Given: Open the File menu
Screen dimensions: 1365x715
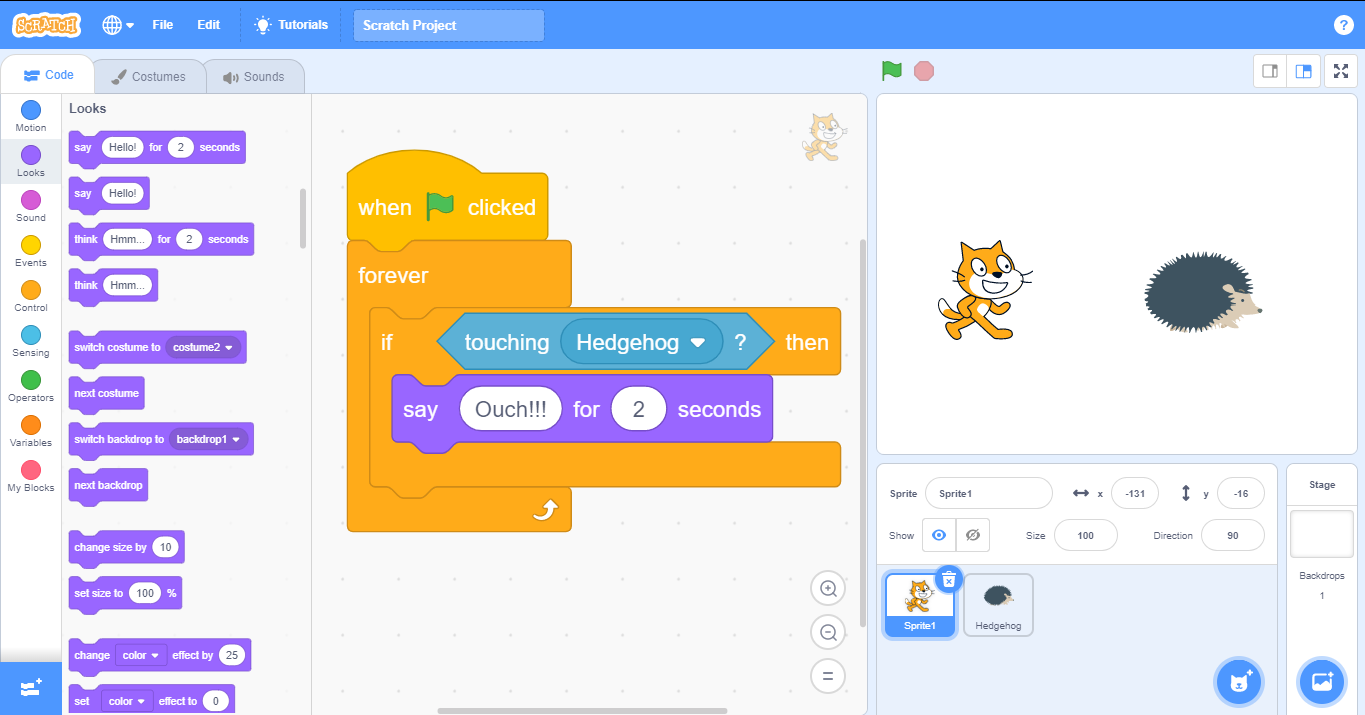Looking at the screenshot, I should click(x=162, y=25).
